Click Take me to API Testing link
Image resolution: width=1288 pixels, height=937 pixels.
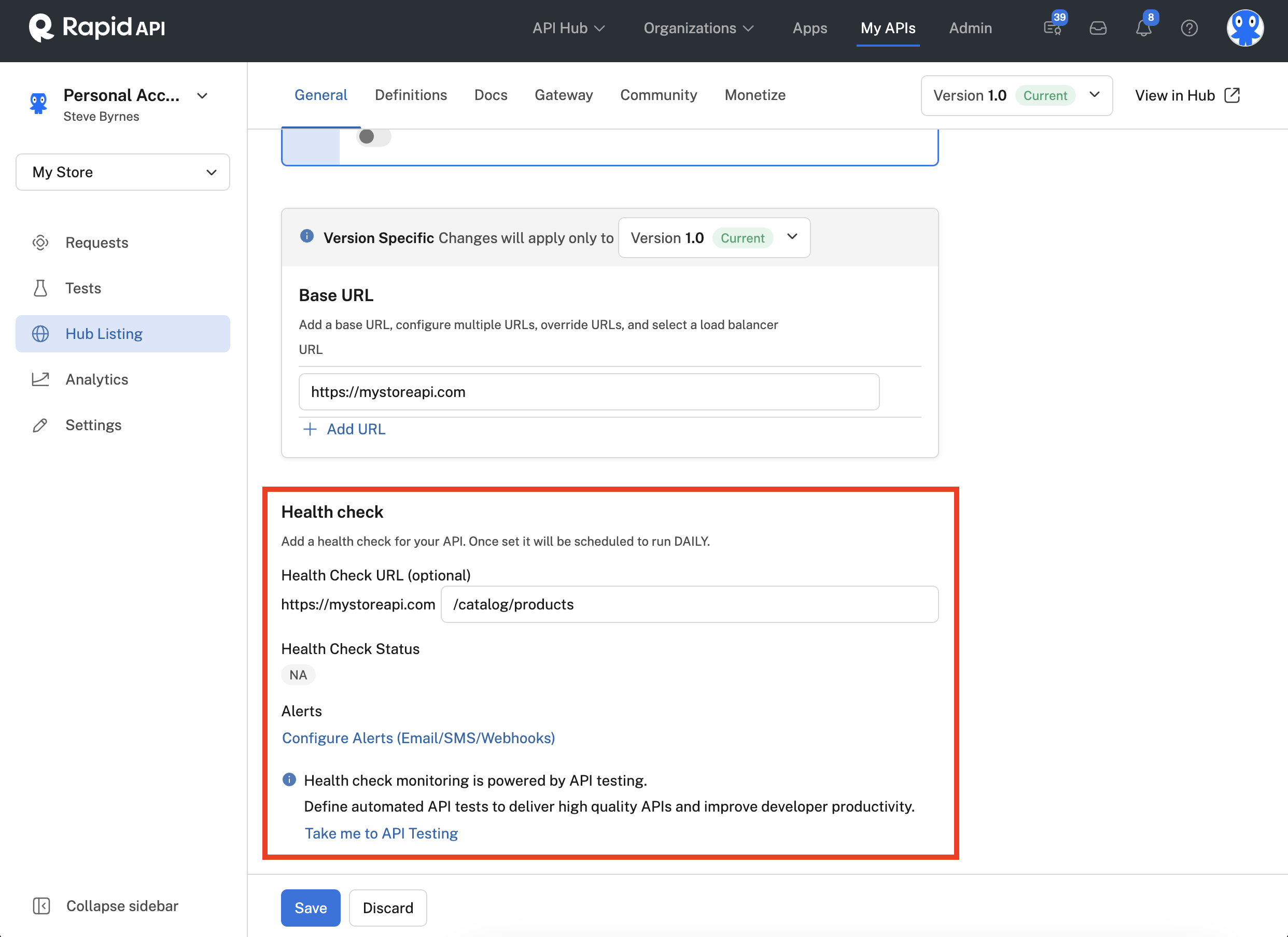tap(380, 832)
